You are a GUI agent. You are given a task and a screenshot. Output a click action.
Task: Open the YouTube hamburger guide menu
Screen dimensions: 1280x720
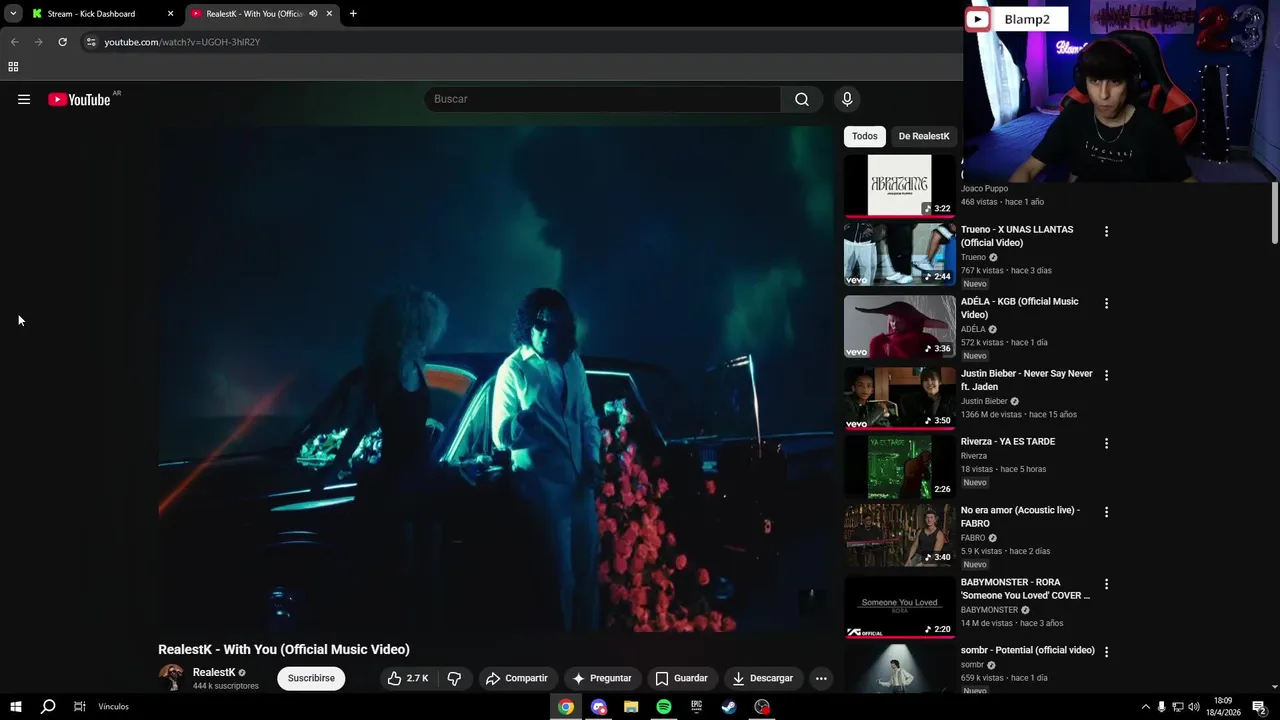24,99
